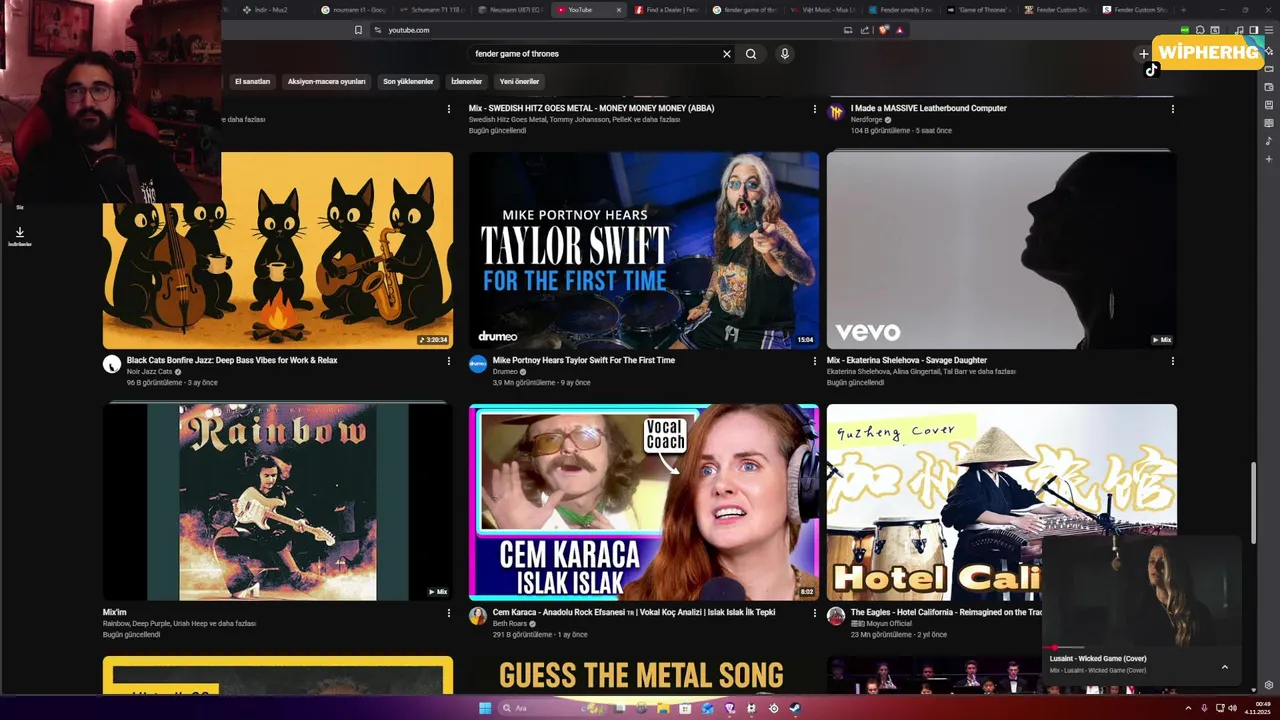Open the downloads arrow icon at left
This screenshot has height=720, width=1280.
19,232
